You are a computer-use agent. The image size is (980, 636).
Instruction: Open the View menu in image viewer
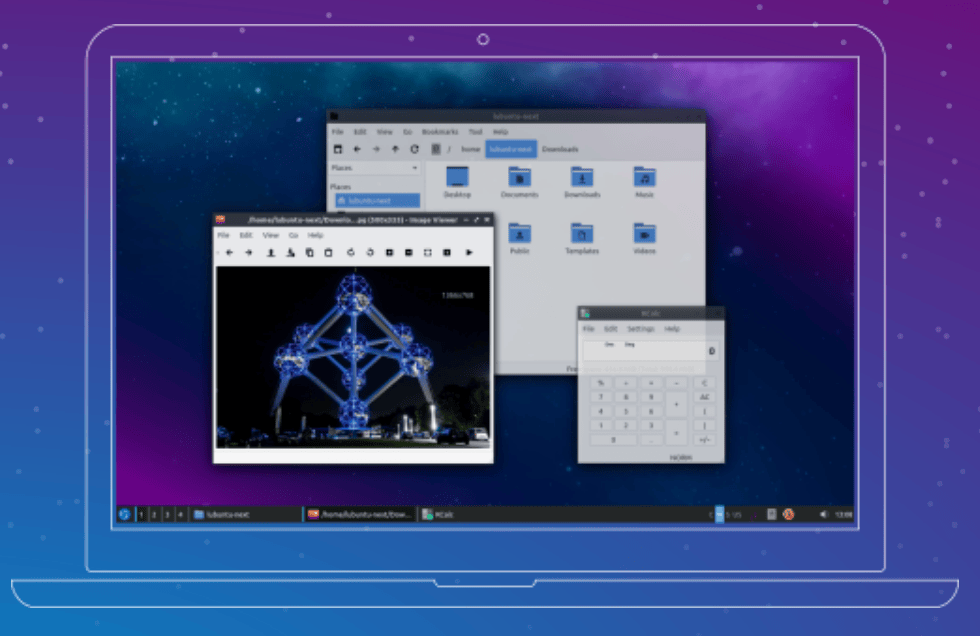(270, 235)
